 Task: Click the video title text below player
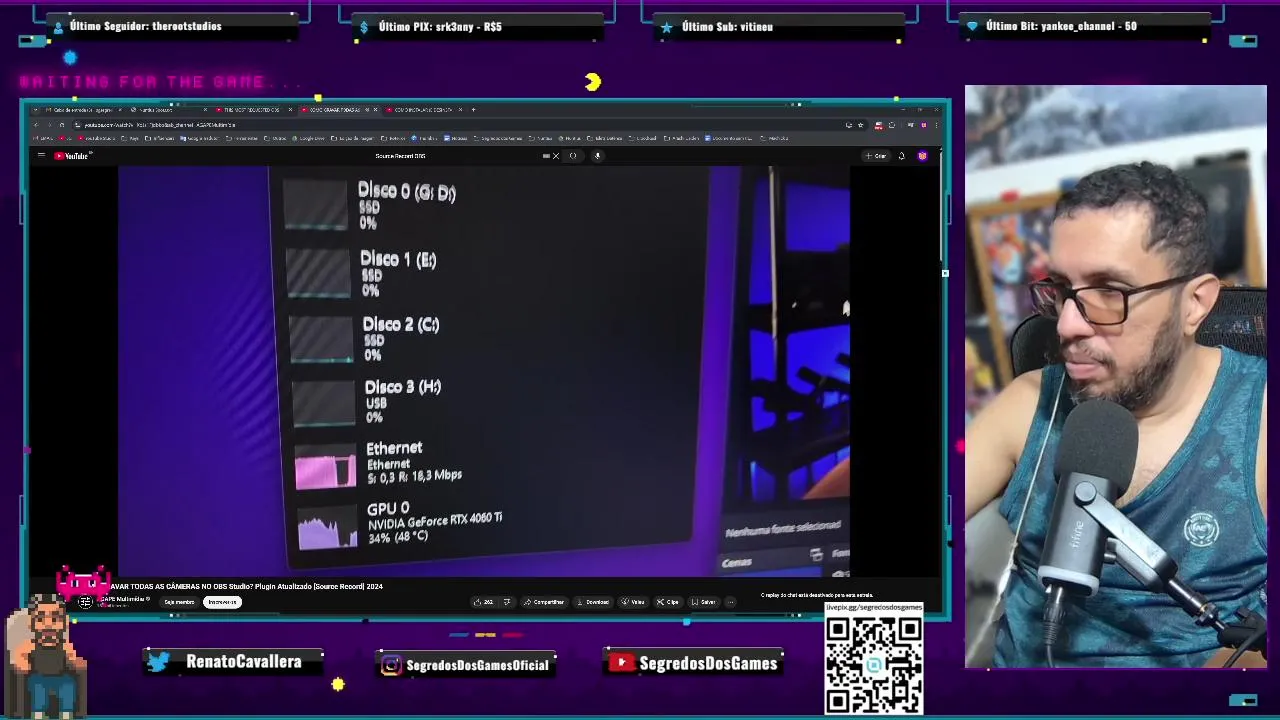click(x=247, y=586)
